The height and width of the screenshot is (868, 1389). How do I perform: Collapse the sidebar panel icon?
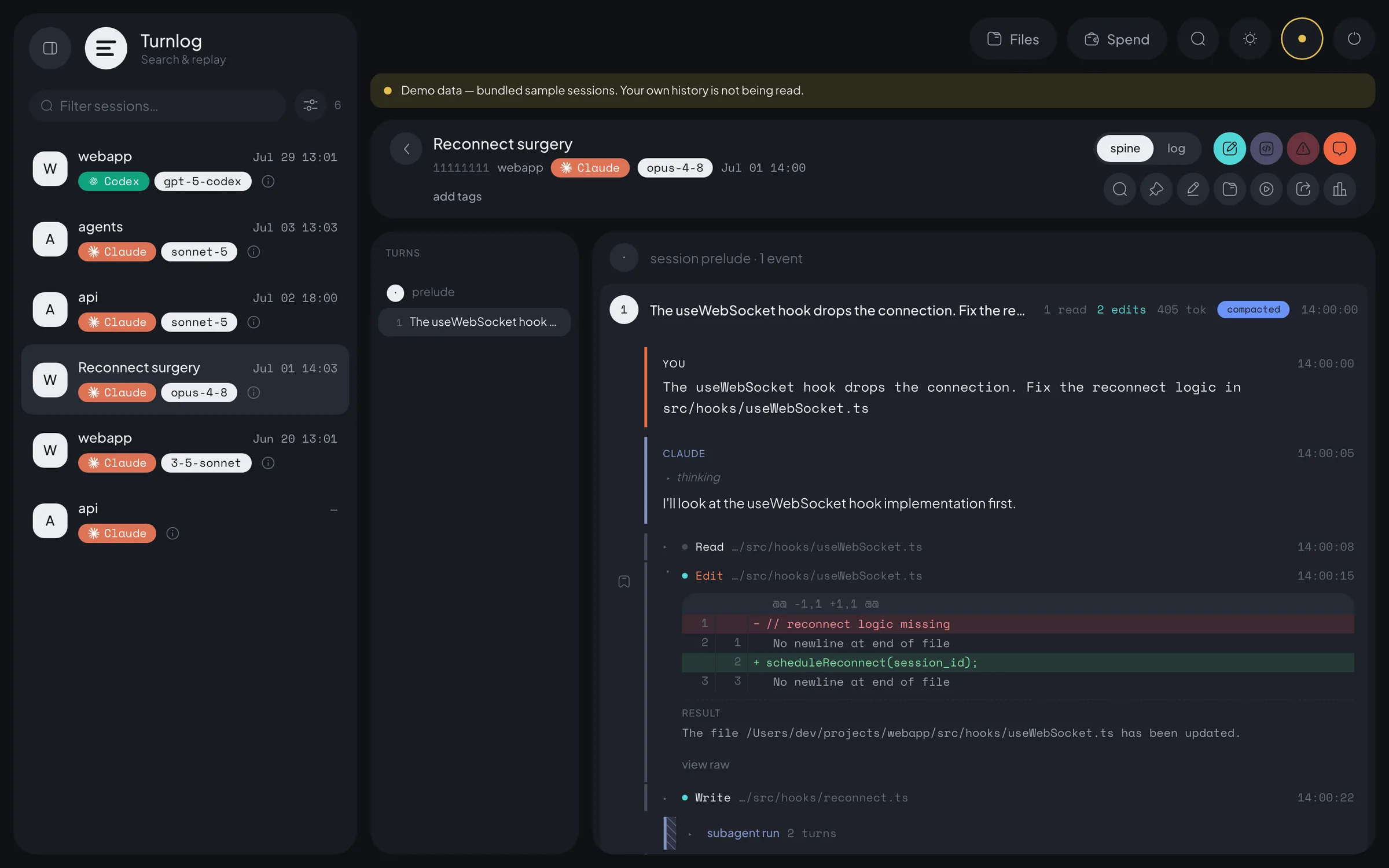click(50, 48)
